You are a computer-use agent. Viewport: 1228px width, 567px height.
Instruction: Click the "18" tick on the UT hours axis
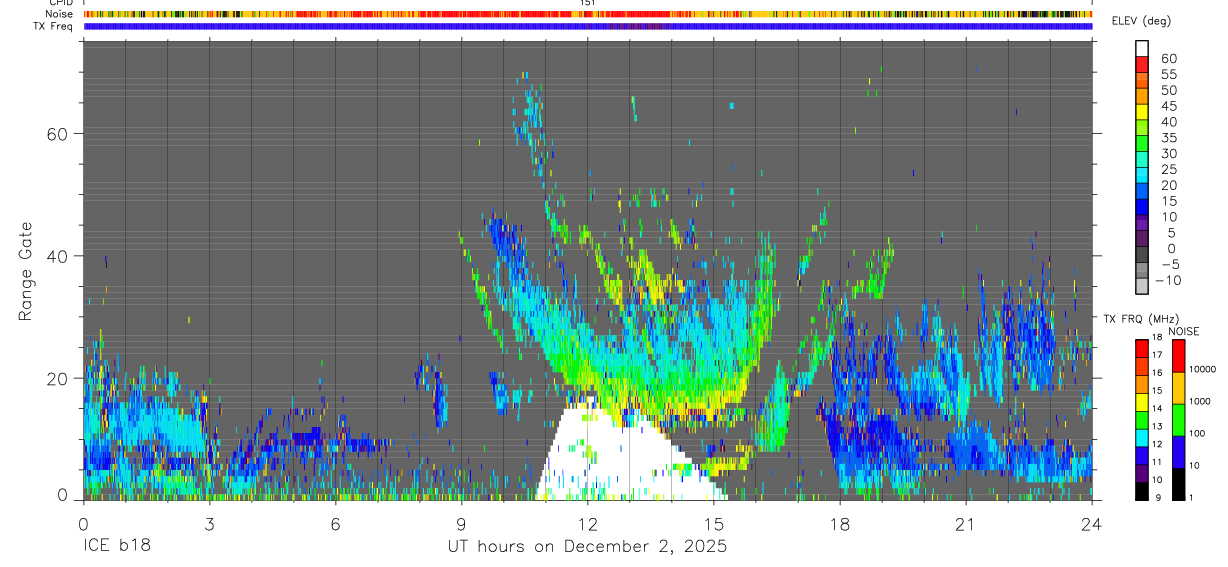tap(839, 524)
